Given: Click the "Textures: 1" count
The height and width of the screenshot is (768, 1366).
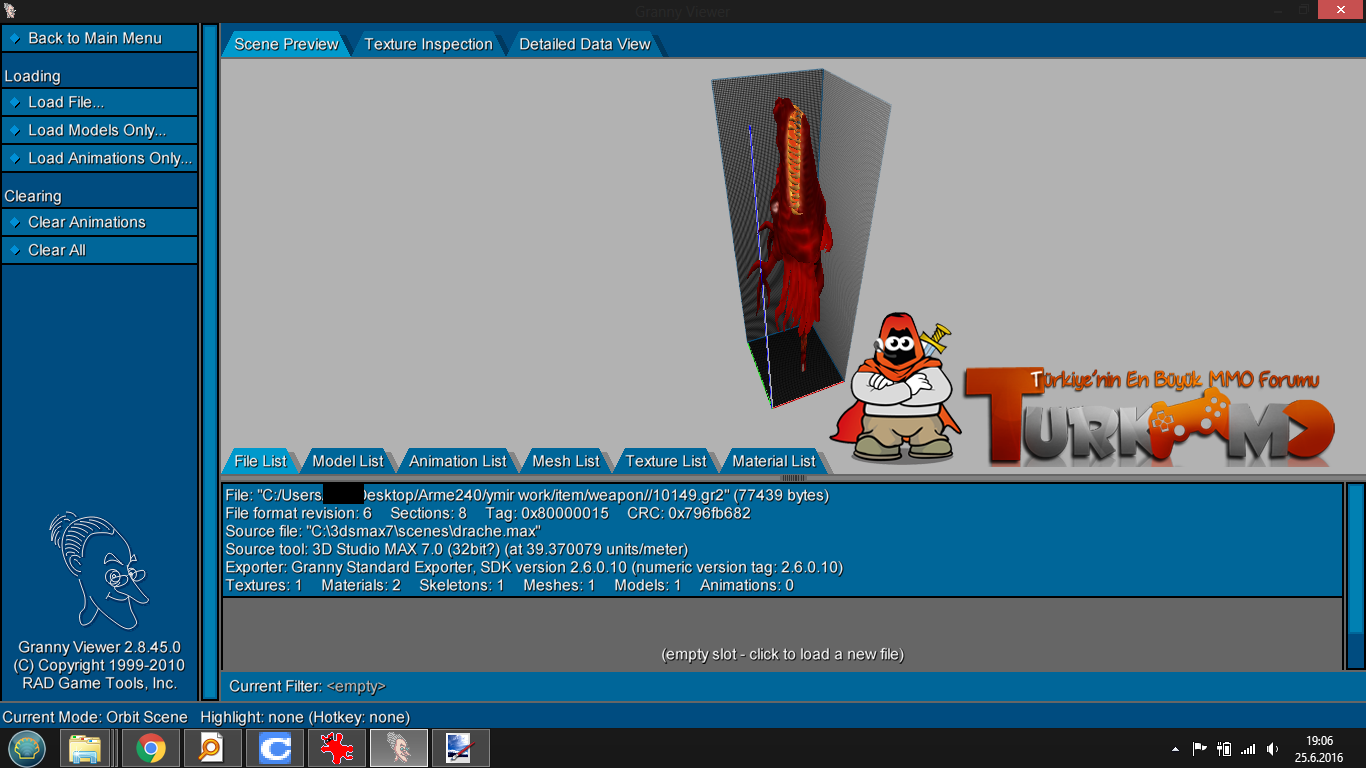Looking at the screenshot, I should 263,585.
